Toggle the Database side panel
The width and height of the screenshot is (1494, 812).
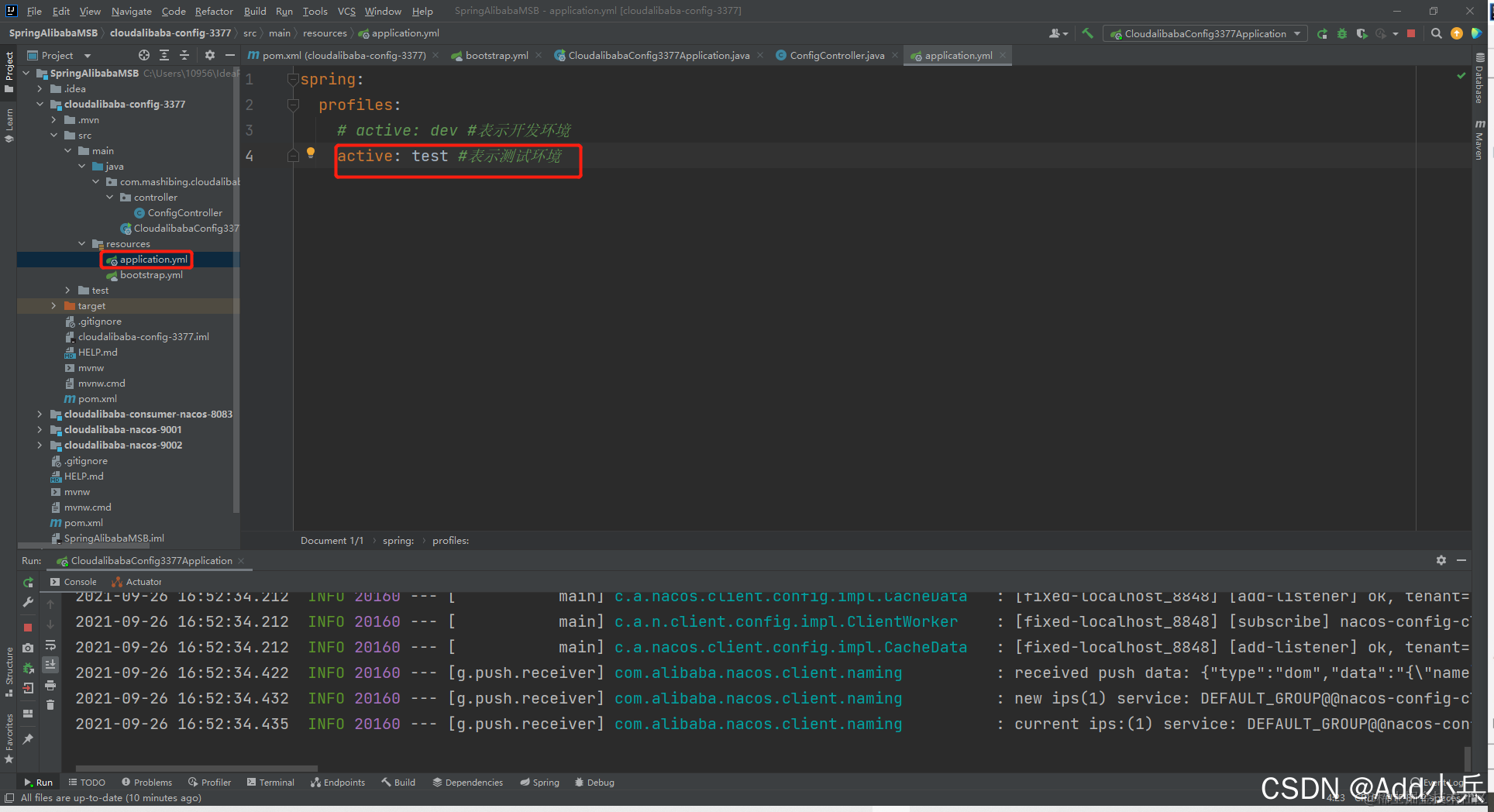click(1479, 78)
